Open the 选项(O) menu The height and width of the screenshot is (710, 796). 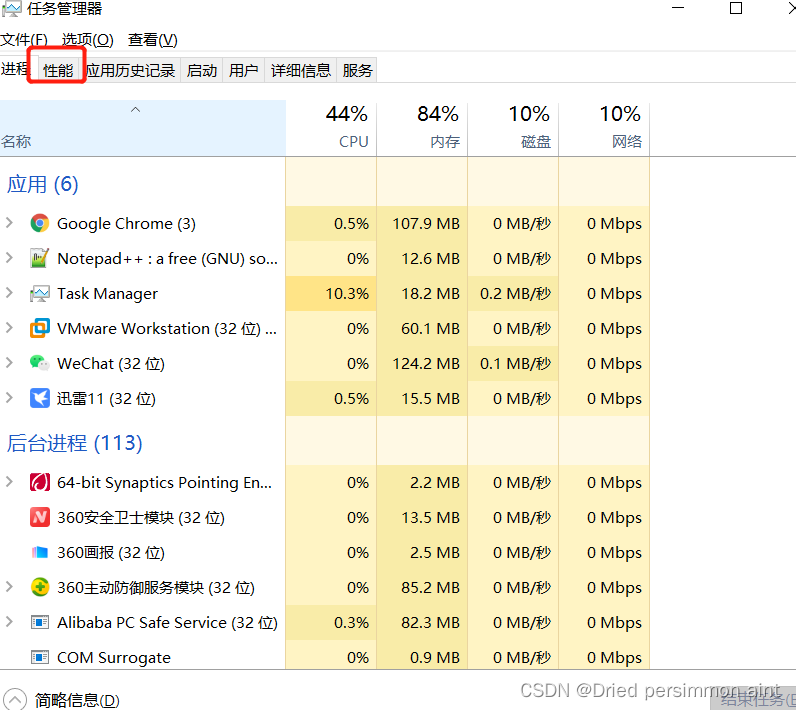click(x=88, y=40)
